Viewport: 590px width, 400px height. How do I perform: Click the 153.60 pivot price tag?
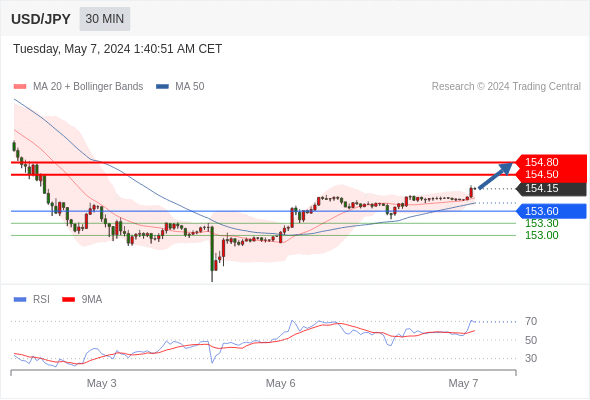[551, 211]
